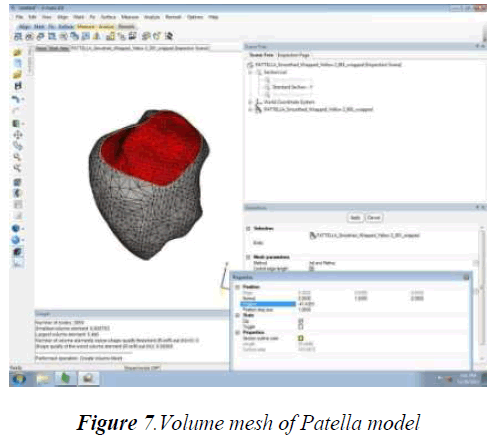The height and width of the screenshot is (438, 492).
Task: Toggle the Toggle checkbox under State
Action: point(301,327)
